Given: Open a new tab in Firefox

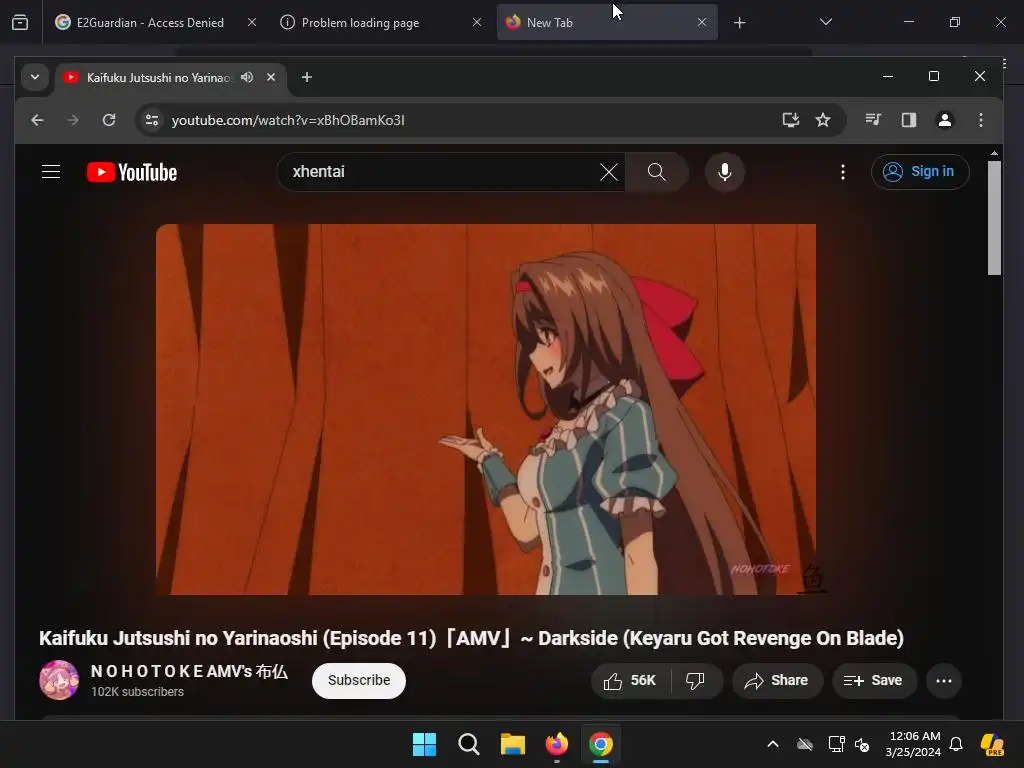Looking at the screenshot, I should coord(739,23).
